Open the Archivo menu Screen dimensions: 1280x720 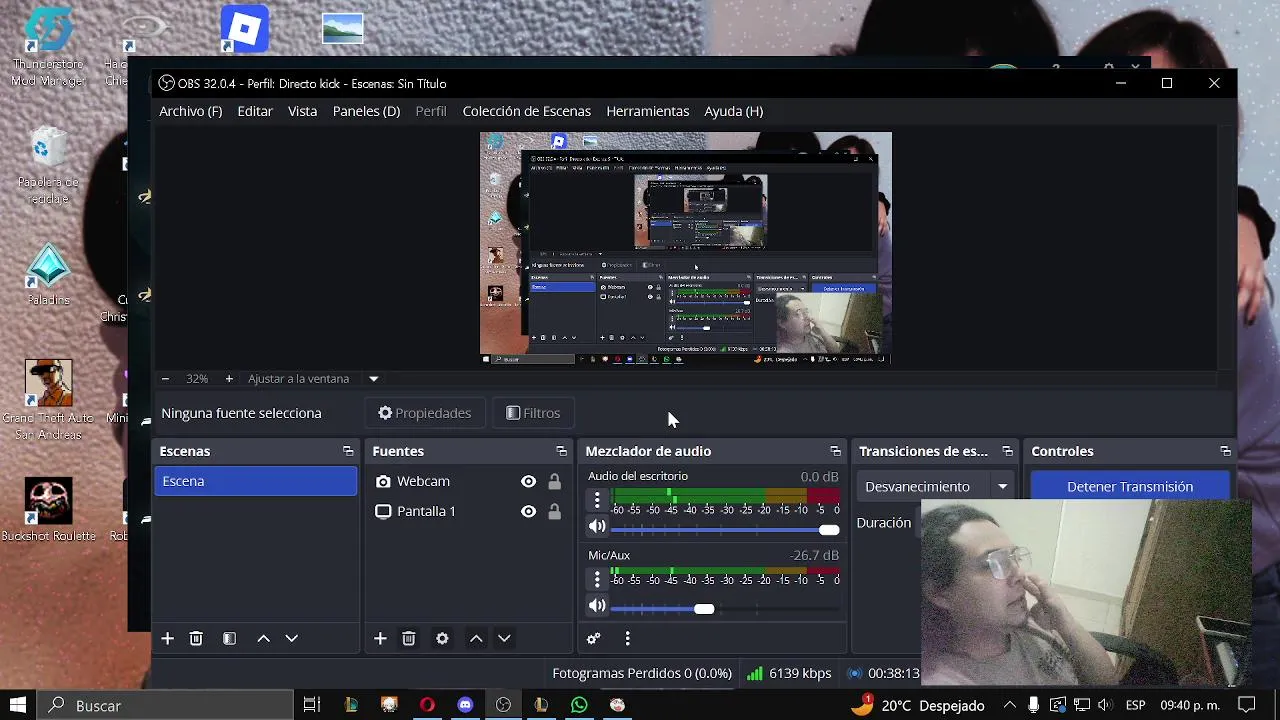pyautogui.click(x=191, y=111)
